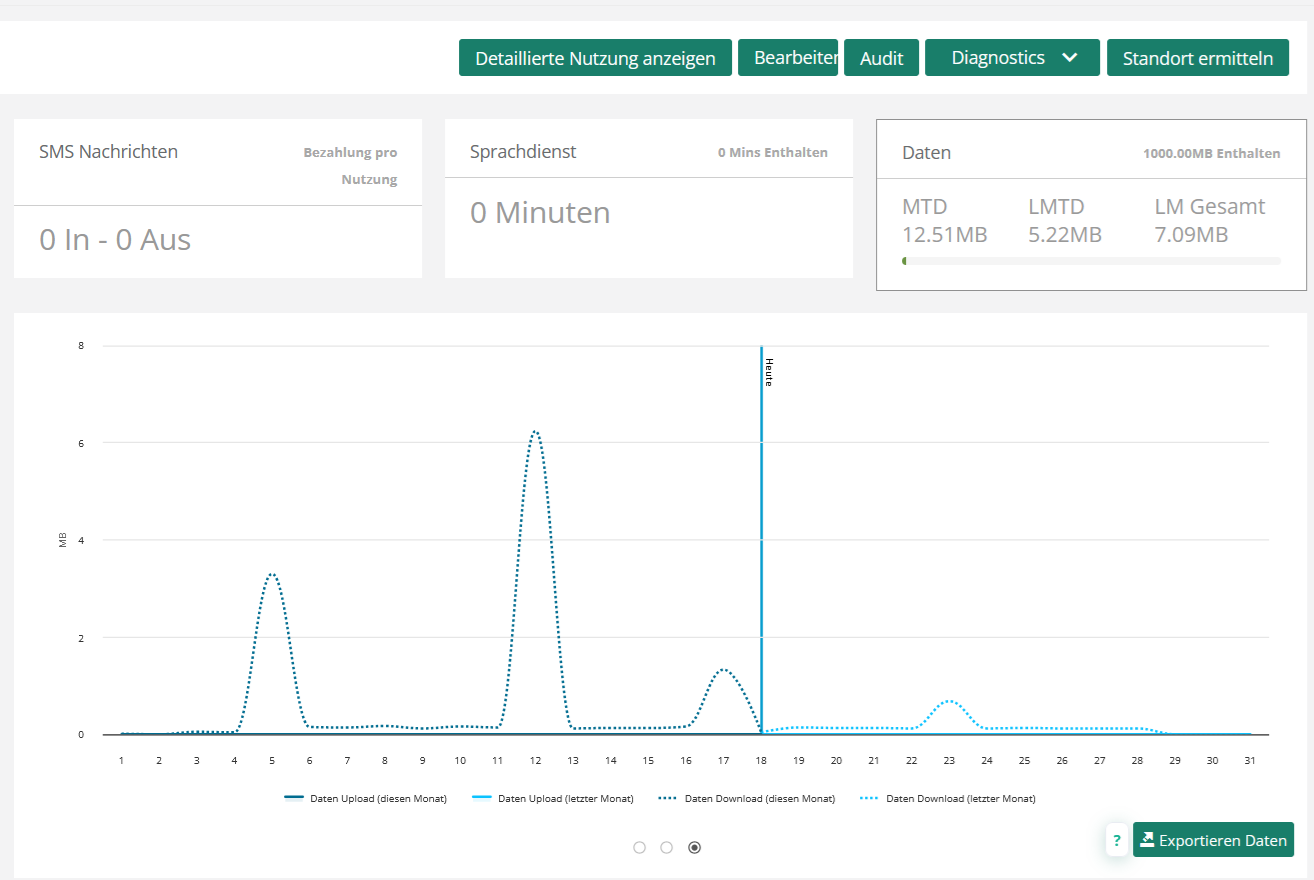
Task: Toggle Daten Upload (letzter Monat) legend marker
Action: click(x=481, y=798)
